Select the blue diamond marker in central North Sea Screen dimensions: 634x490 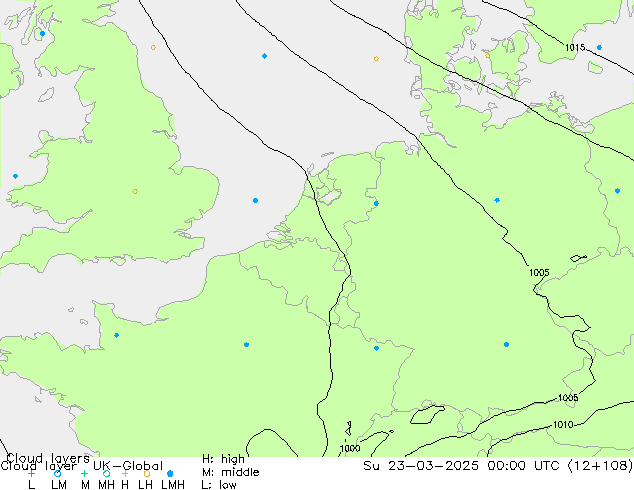point(264,56)
